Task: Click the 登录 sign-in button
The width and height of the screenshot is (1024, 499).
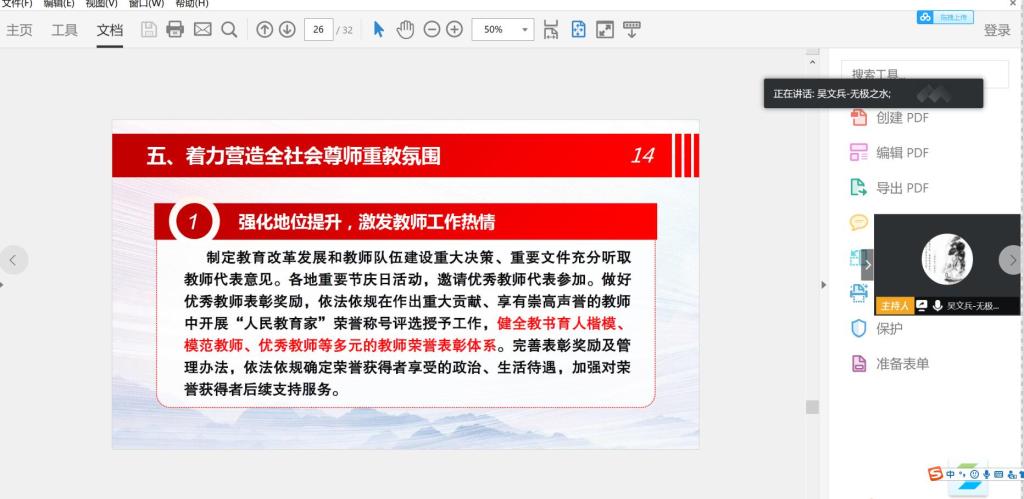Action: click(x=997, y=31)
